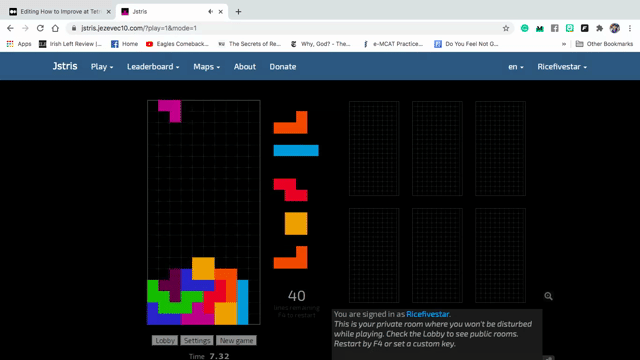Show hidden bookmarks with the chevron
The width and height of the screenshot is (640, 360).
[x=564, y=44]
